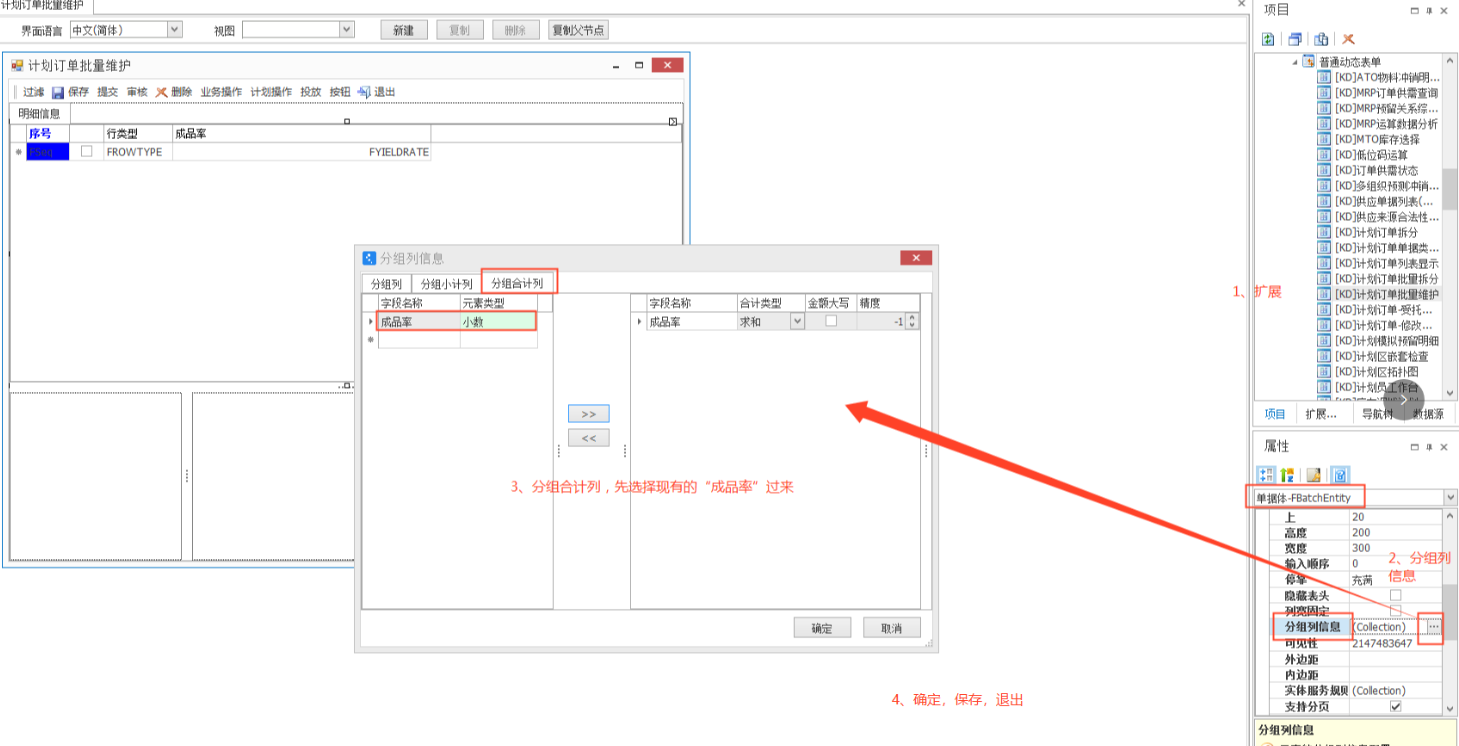Click the refresh icon in 项目 panel toolbar
The height and width of the screenshot is (746, 1459).
click(1268, 39)
